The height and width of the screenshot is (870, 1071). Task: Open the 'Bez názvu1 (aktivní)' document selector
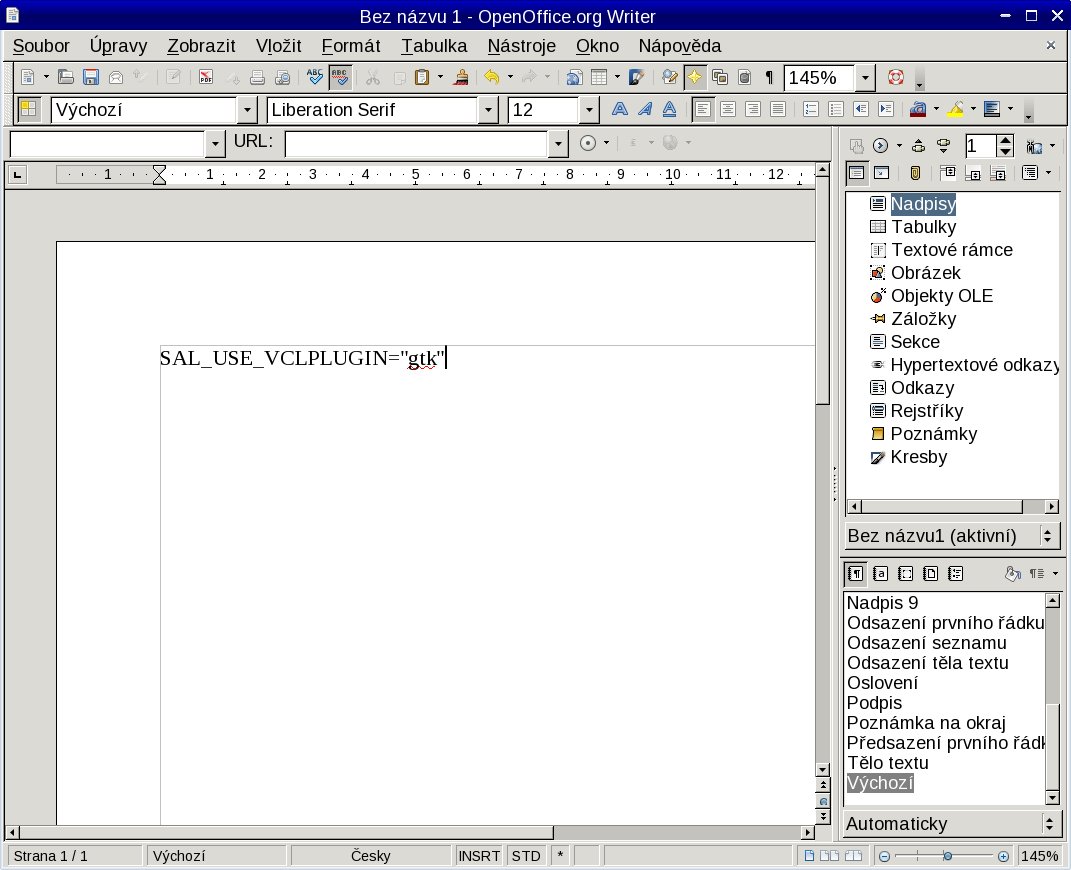(952, 536)
